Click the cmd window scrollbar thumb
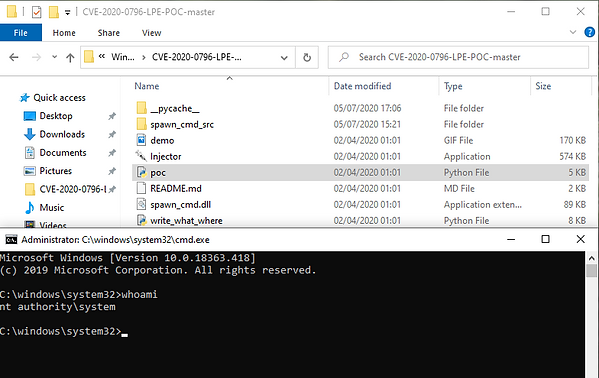The height and width of the screenshot is (378, 599). 592,271
